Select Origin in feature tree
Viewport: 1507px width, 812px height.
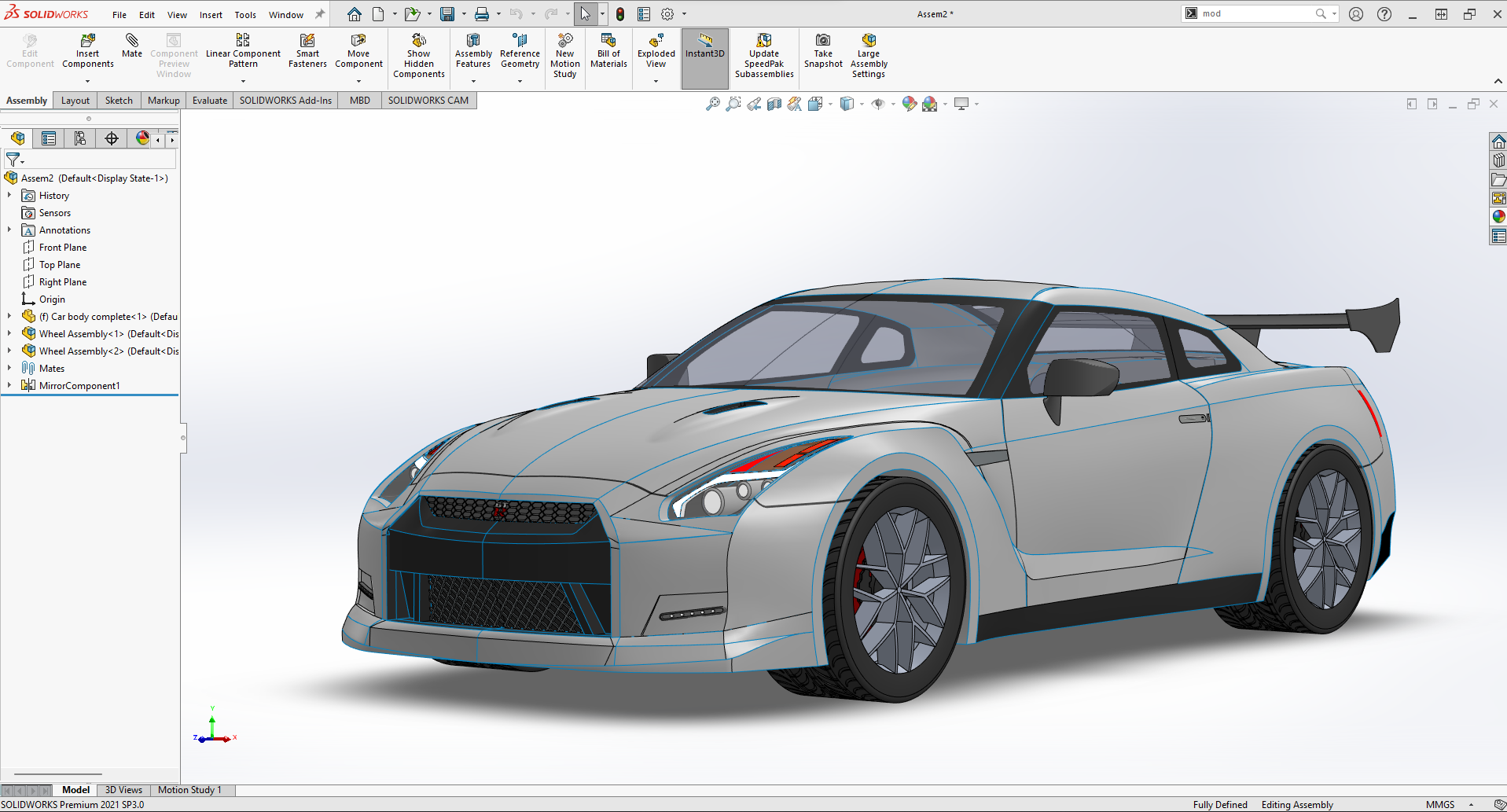point(52,299)
